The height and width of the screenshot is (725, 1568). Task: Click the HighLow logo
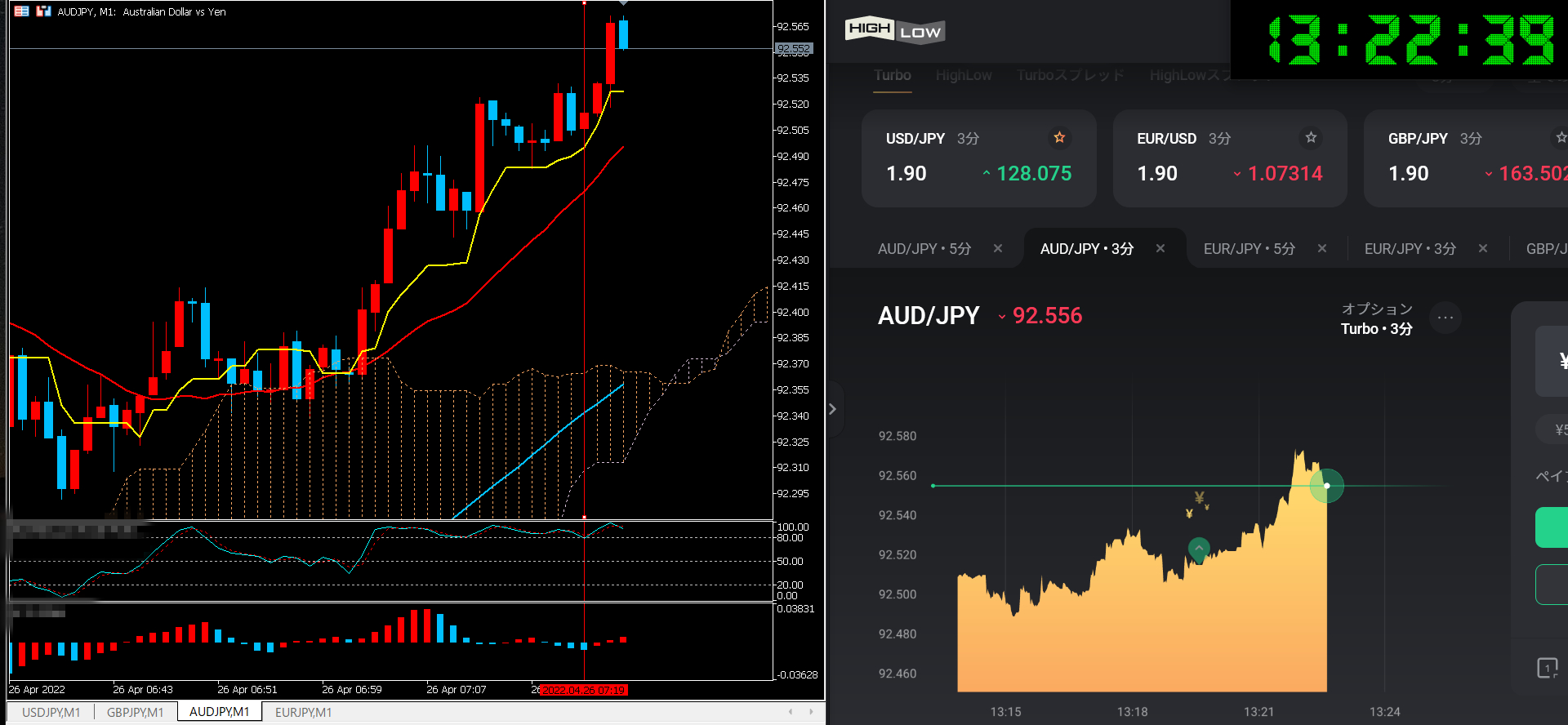(894, 30)
